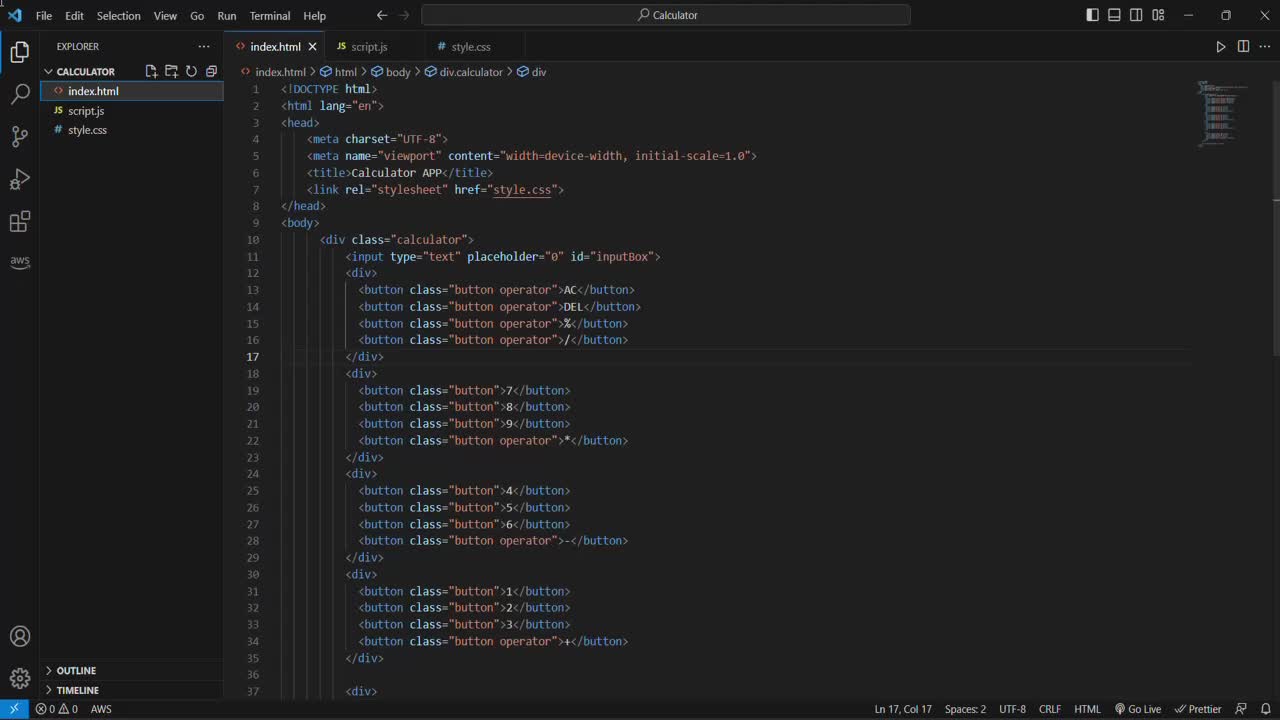Open the Go menu

point(197,16)
